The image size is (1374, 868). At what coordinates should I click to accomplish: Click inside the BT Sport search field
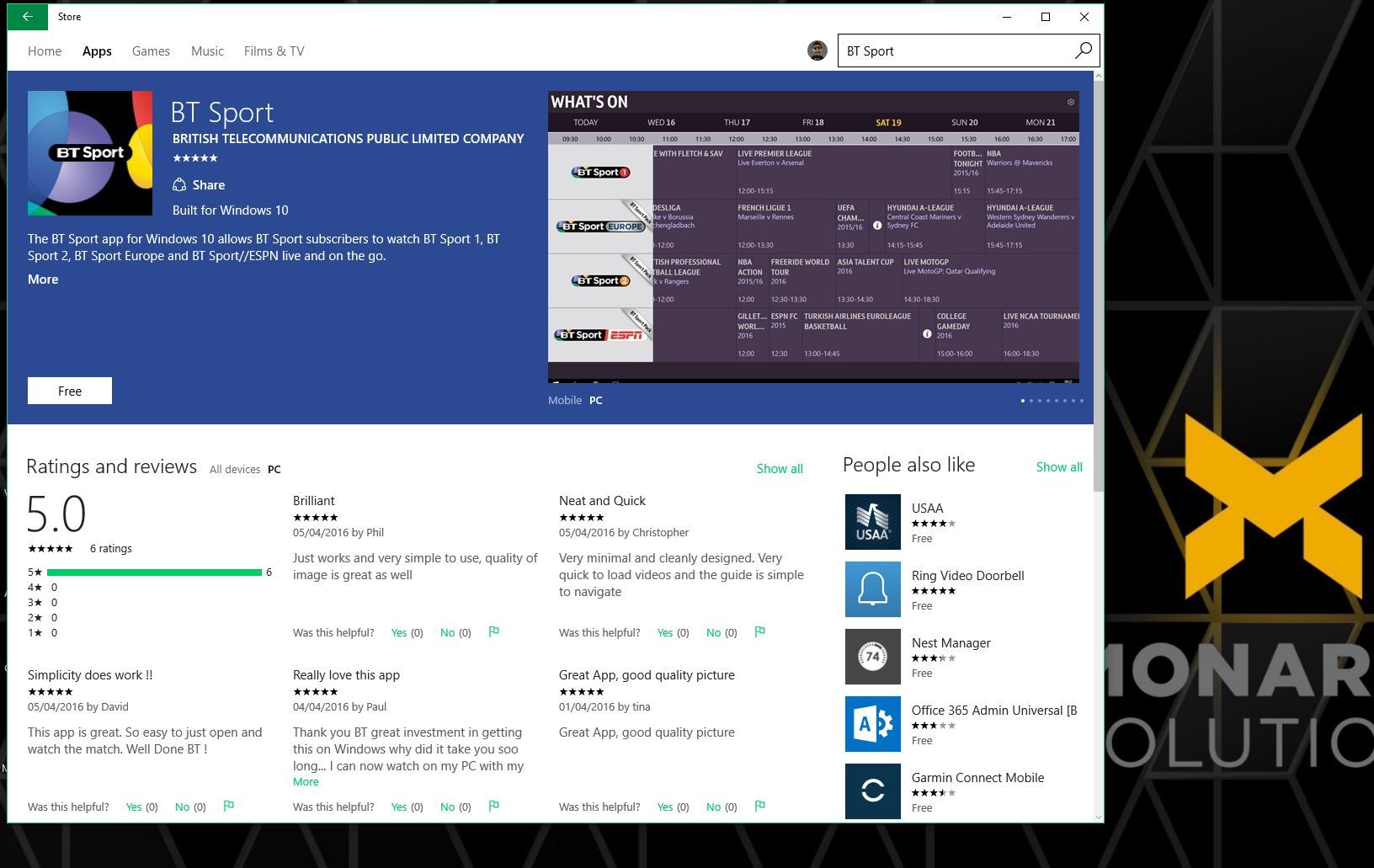926,51
